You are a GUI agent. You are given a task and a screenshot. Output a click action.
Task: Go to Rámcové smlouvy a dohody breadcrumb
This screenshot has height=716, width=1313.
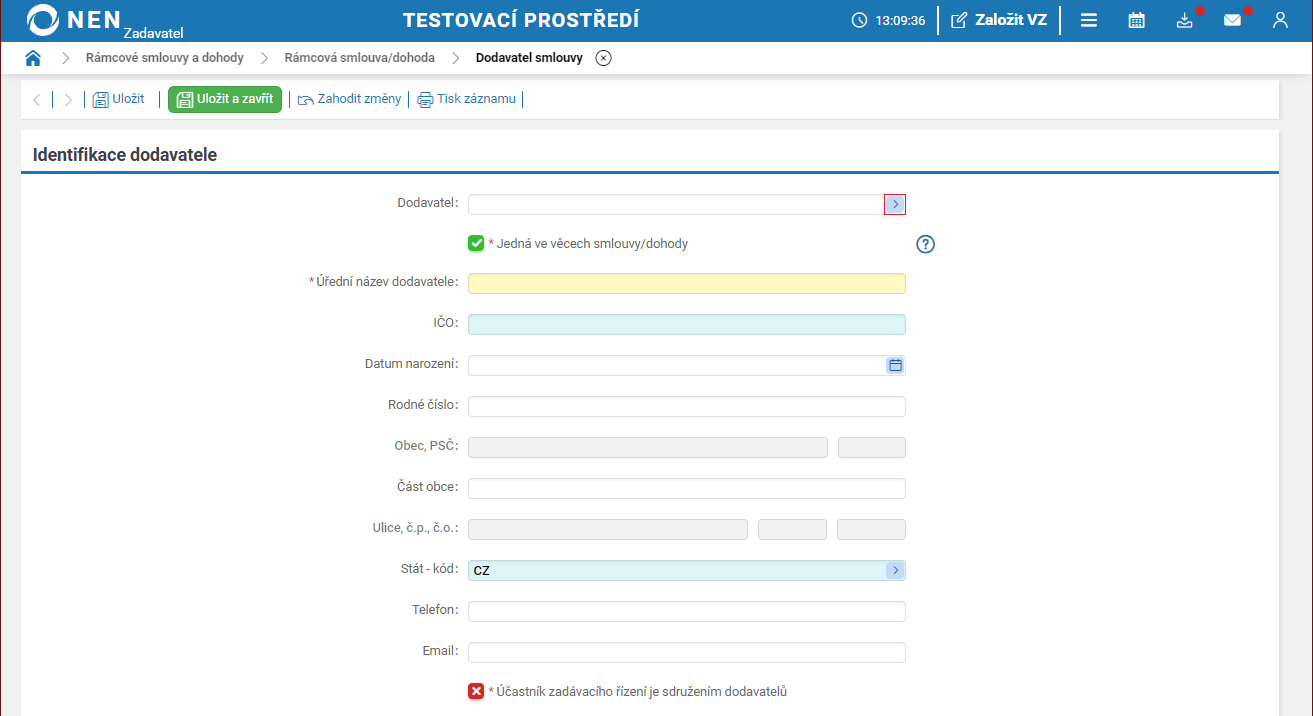164,58
